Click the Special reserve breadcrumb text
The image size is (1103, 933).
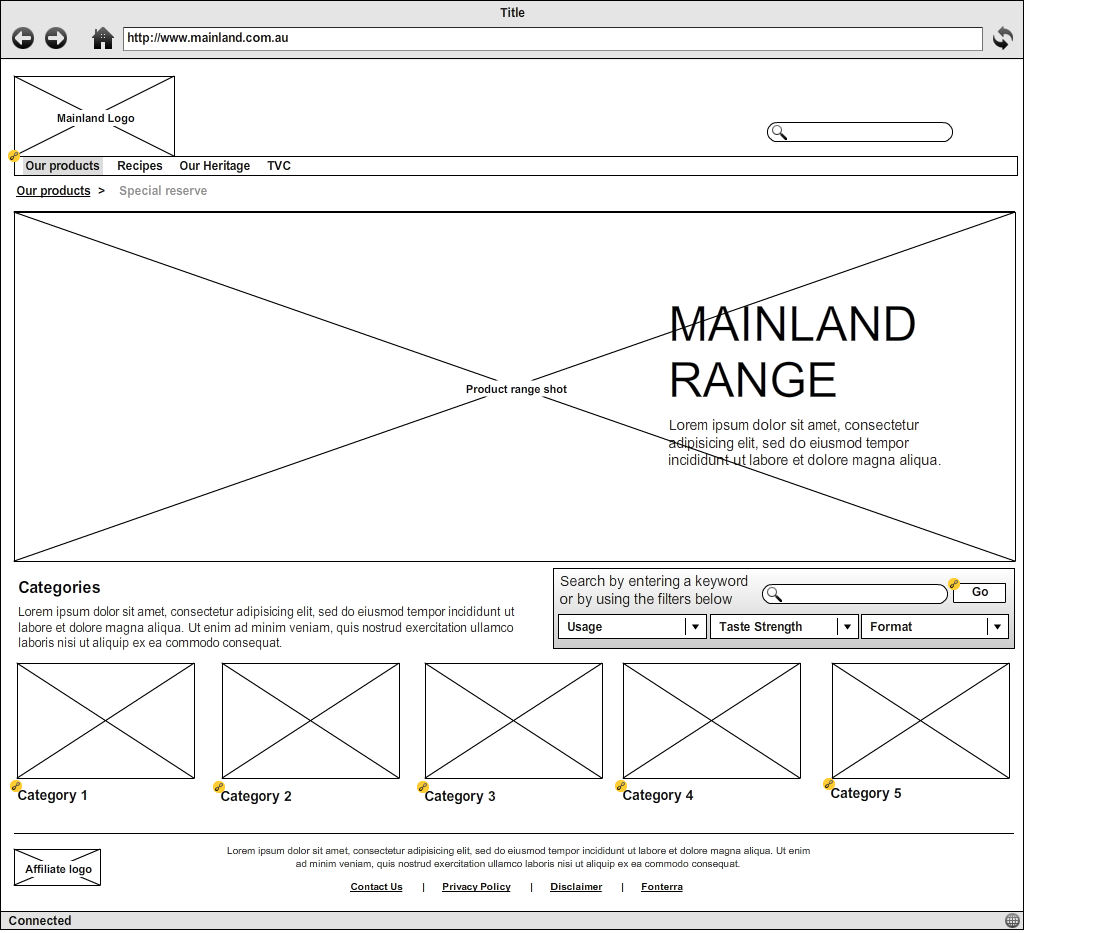tap(163, 191)
